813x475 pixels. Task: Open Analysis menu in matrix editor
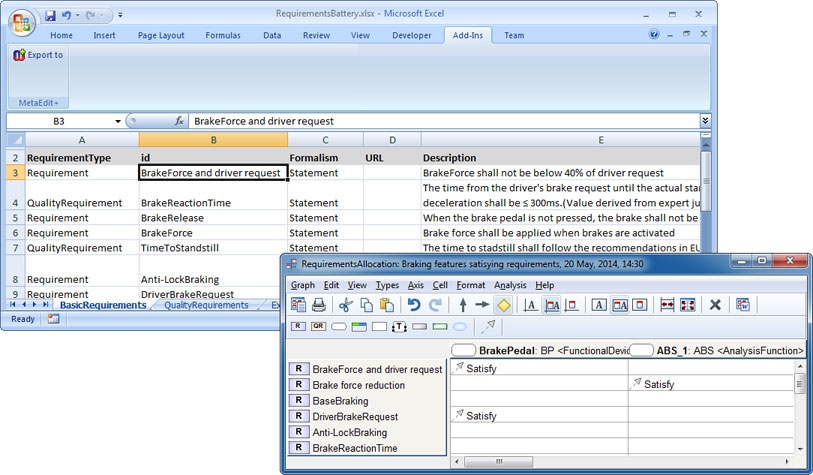coord(510,285)
